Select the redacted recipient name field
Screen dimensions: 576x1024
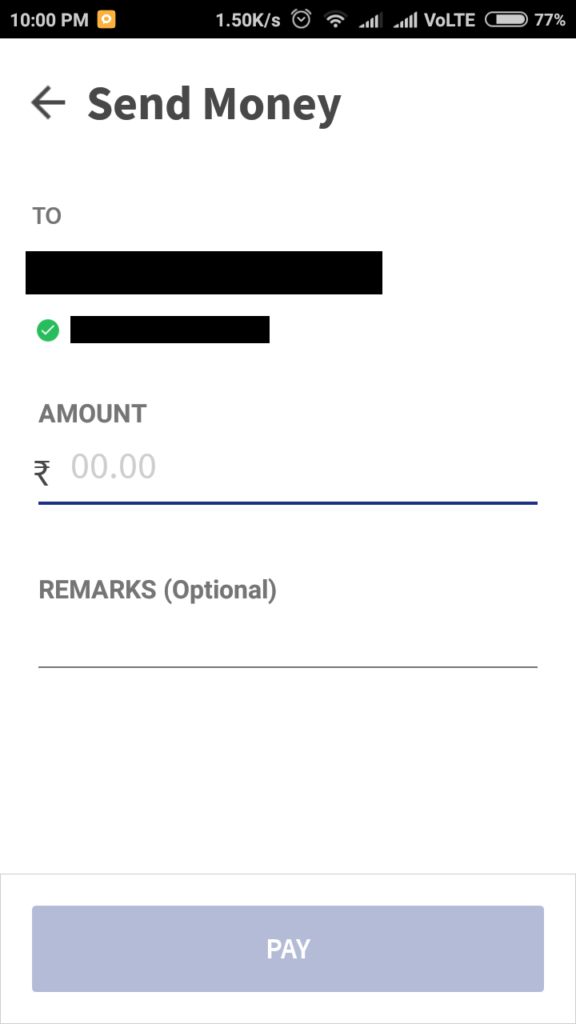(204, 272)
